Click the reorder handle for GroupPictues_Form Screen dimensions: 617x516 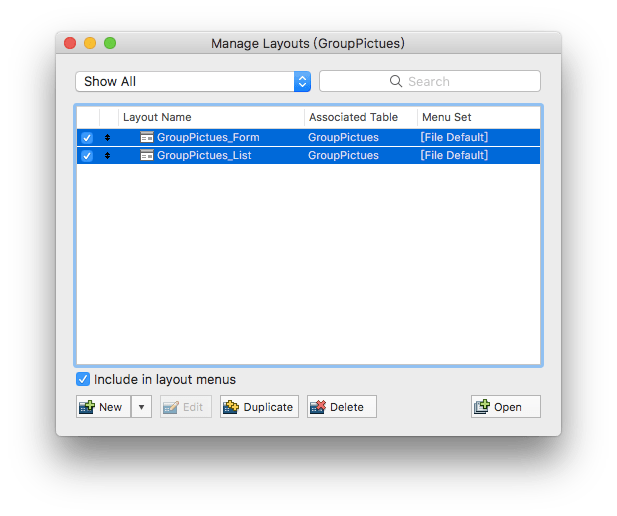point(107,137)
